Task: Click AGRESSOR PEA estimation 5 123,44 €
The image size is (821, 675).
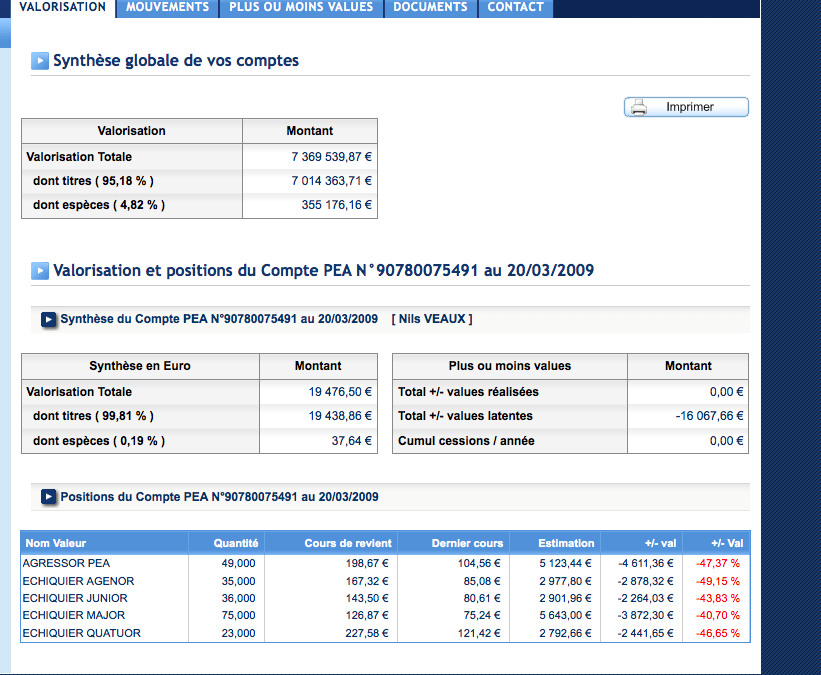Action: pyautogui.click(x=565, y=563)
